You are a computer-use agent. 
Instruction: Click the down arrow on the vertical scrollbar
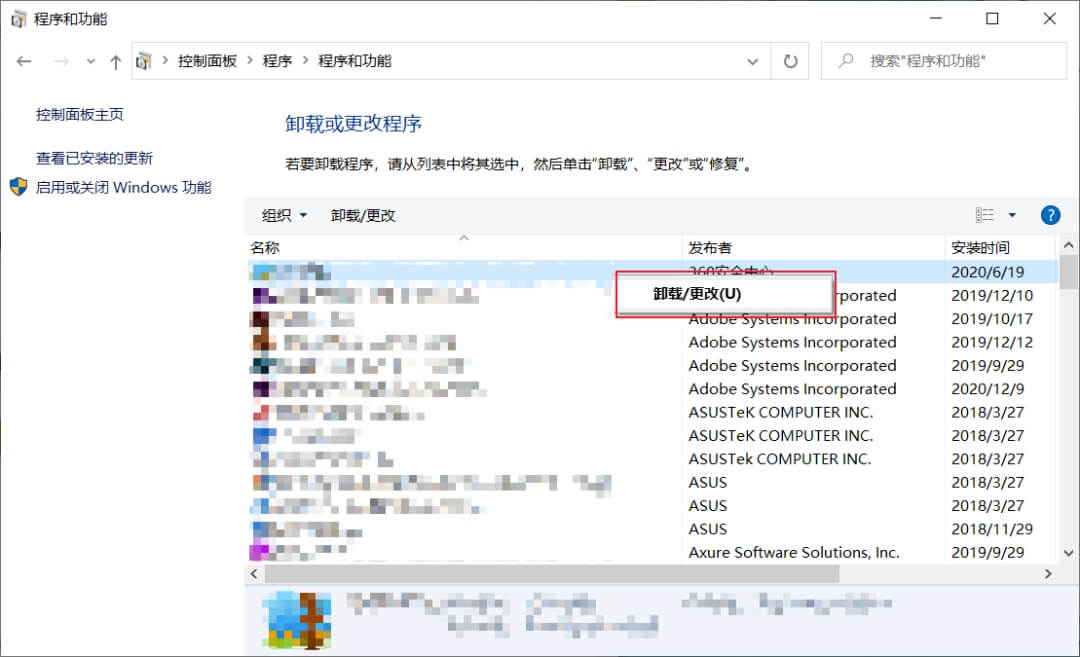(x=1067, y=552)
